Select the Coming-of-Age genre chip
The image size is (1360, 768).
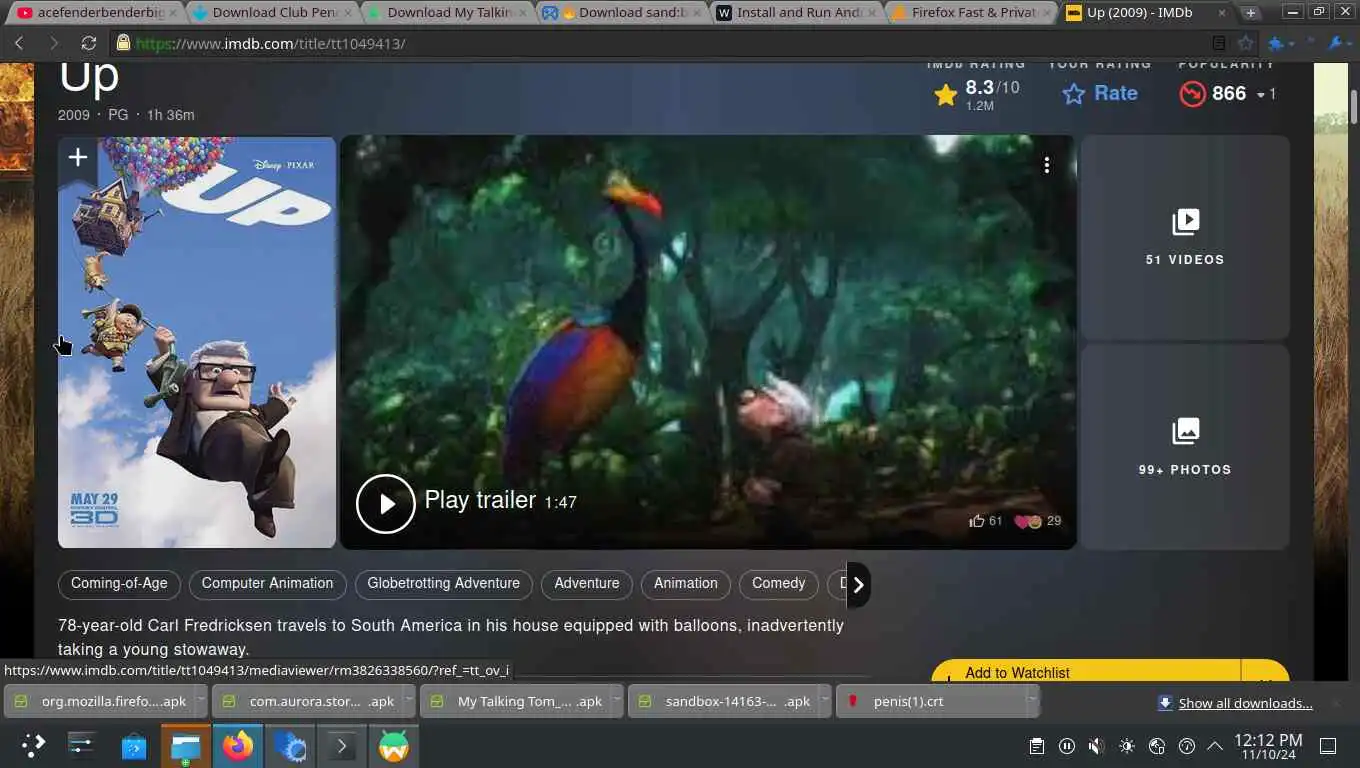[x=119, y=584]
